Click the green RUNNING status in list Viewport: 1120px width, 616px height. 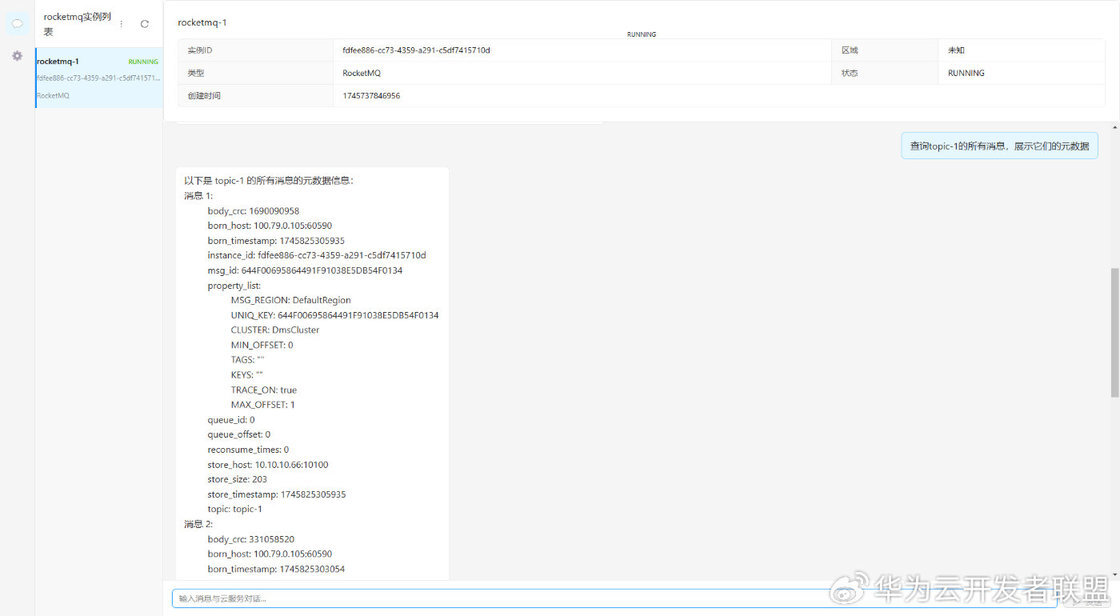tap(143, 61)
